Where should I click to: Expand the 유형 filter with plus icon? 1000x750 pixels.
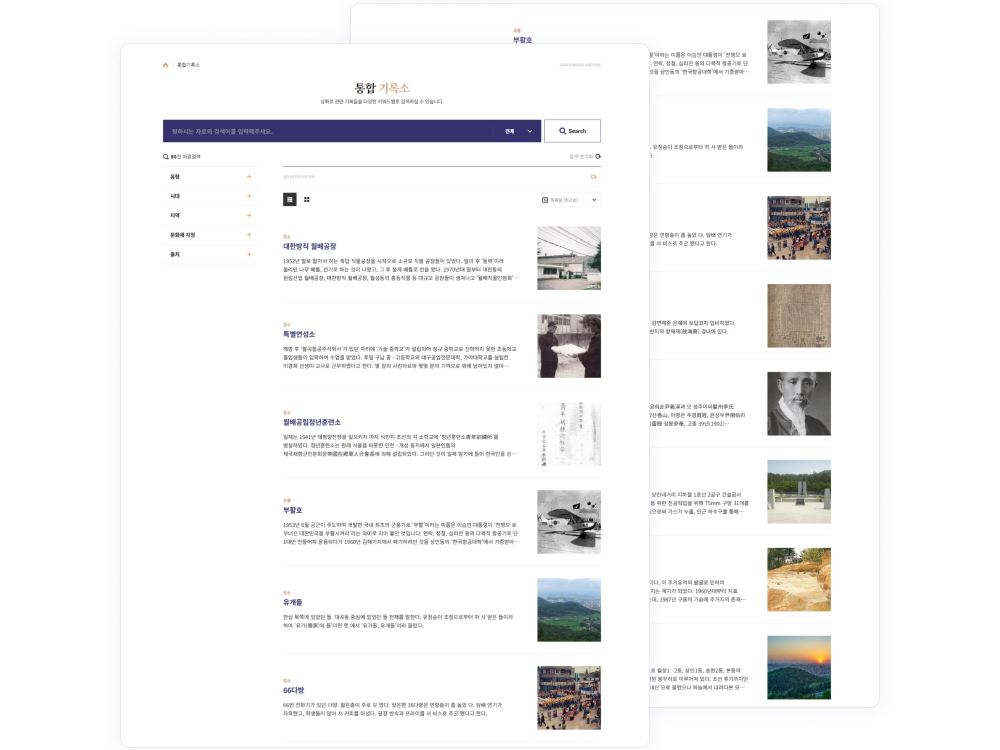click(x=249, y=177)
